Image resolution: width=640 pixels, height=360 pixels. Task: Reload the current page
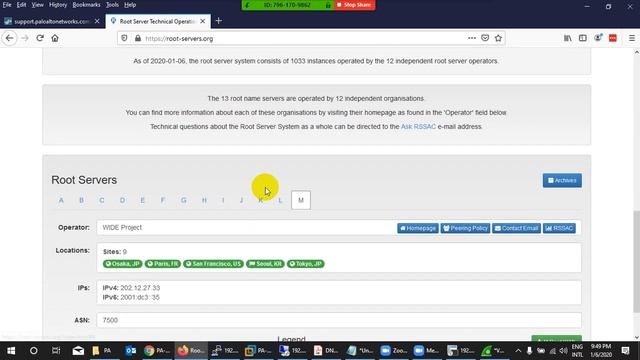40,38
